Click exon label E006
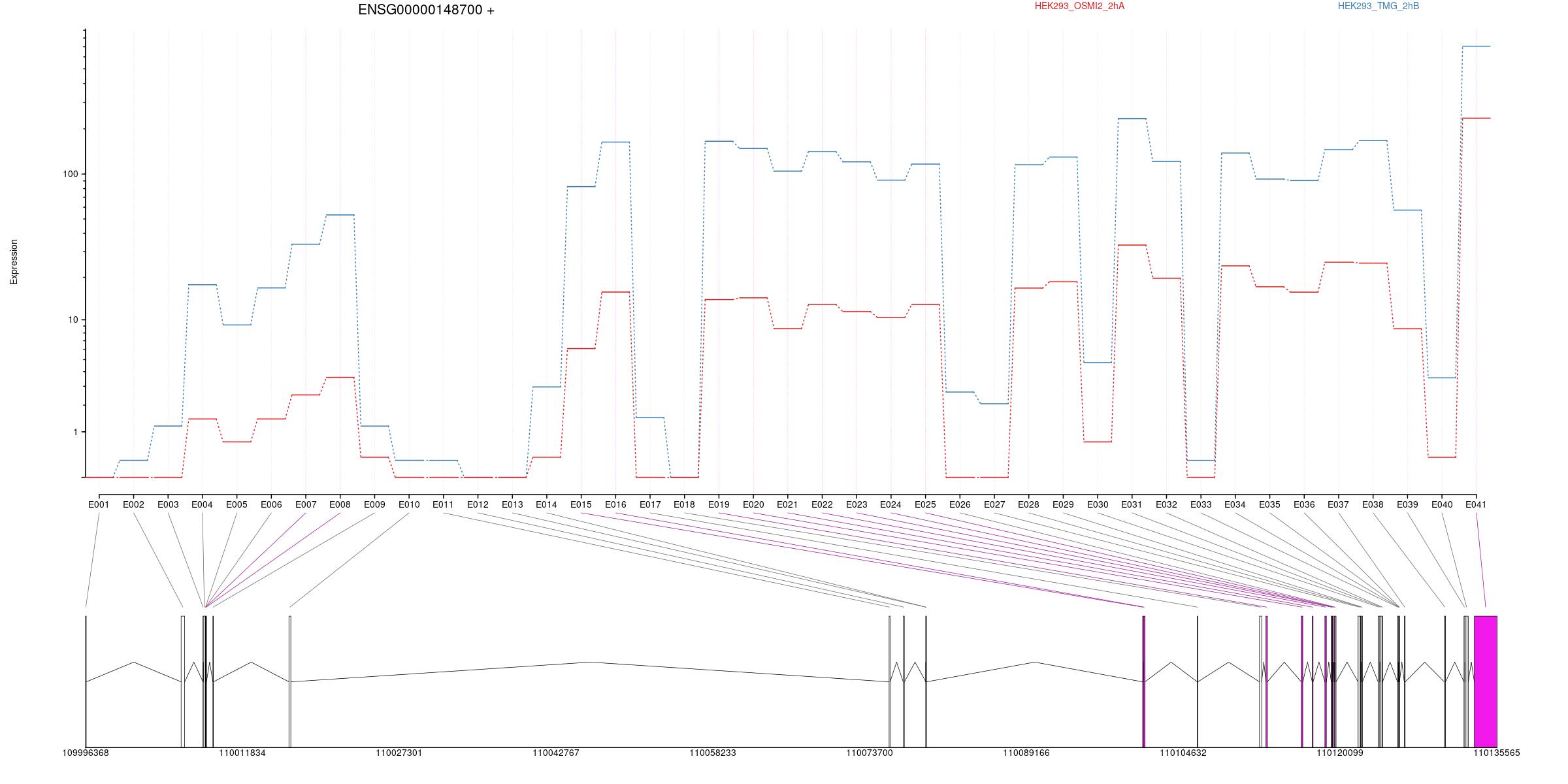The image size is (1568, 784). (271, 504)
